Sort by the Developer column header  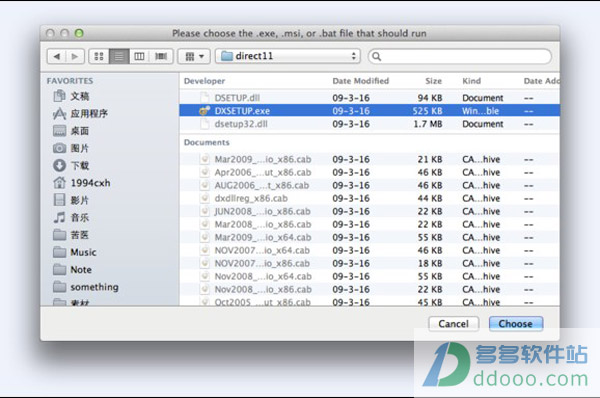tap(204, 81)
